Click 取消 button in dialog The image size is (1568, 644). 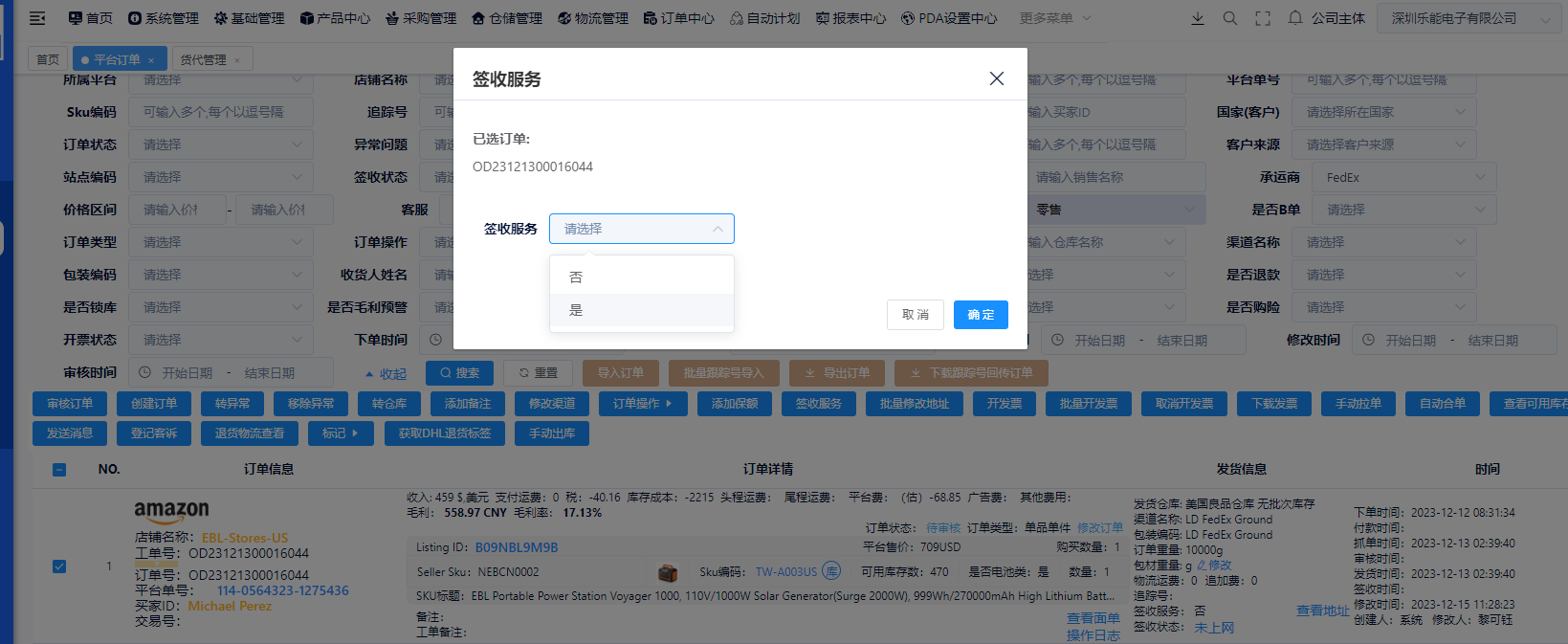click(916, 315)
